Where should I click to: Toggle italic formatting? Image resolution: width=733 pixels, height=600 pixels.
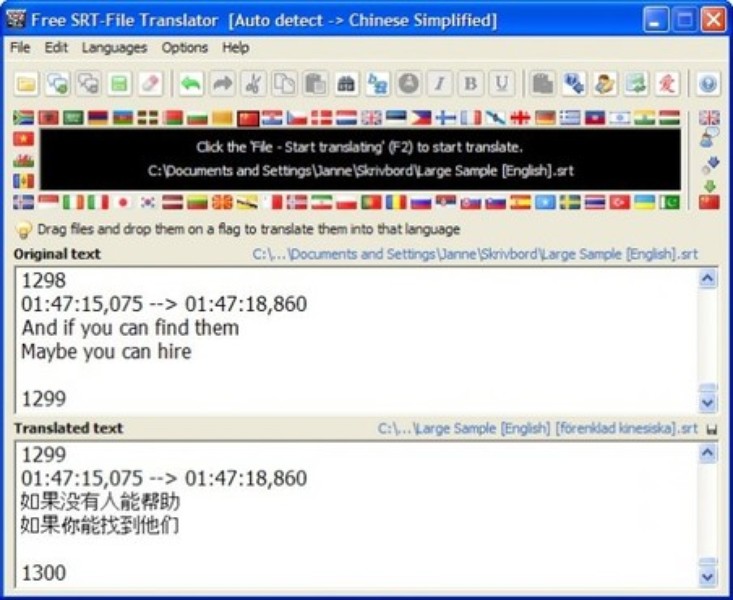(440, 84)
